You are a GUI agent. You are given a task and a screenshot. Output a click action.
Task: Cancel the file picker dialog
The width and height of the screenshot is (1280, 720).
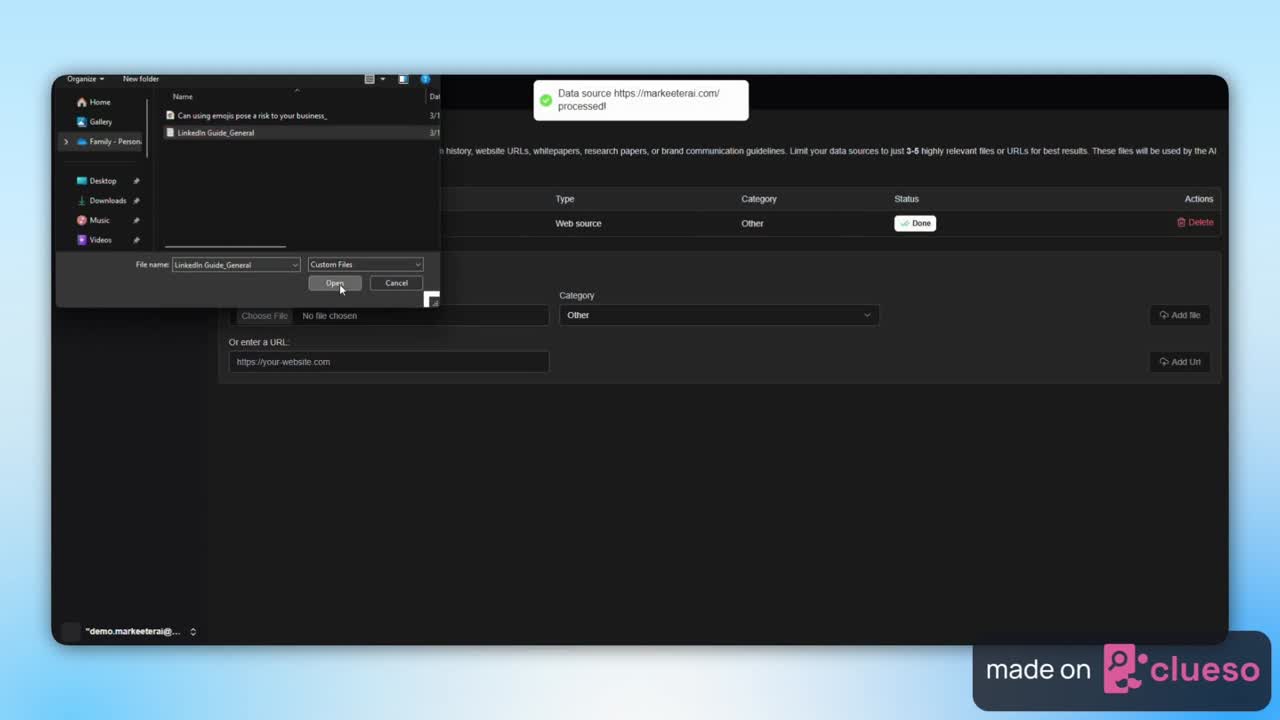396,283
